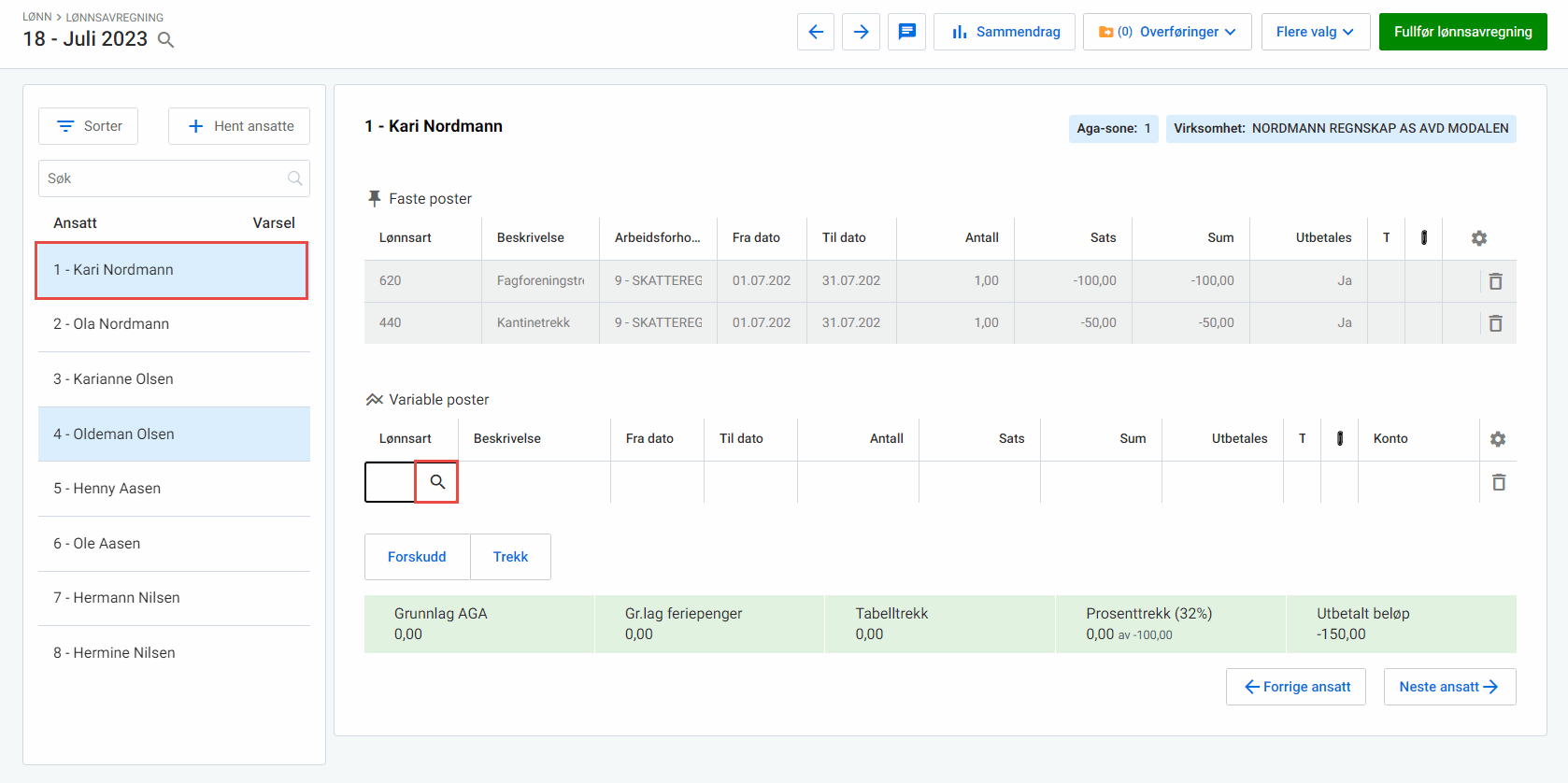The height and width of the screenshot is (783, 1568).
Task: Switch to the Trekk tab
Action: [510, 557]
